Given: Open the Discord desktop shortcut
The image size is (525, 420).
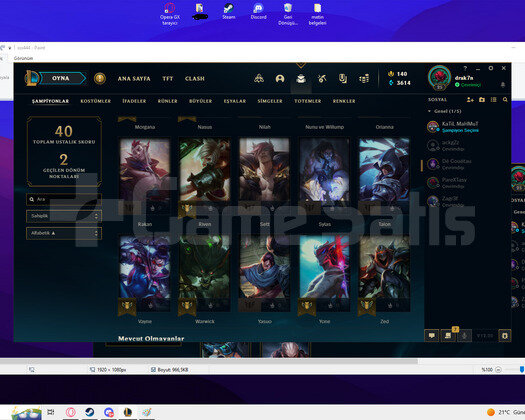Looking at the screenshot, I should pyautogui.click(x=258, y=11).
